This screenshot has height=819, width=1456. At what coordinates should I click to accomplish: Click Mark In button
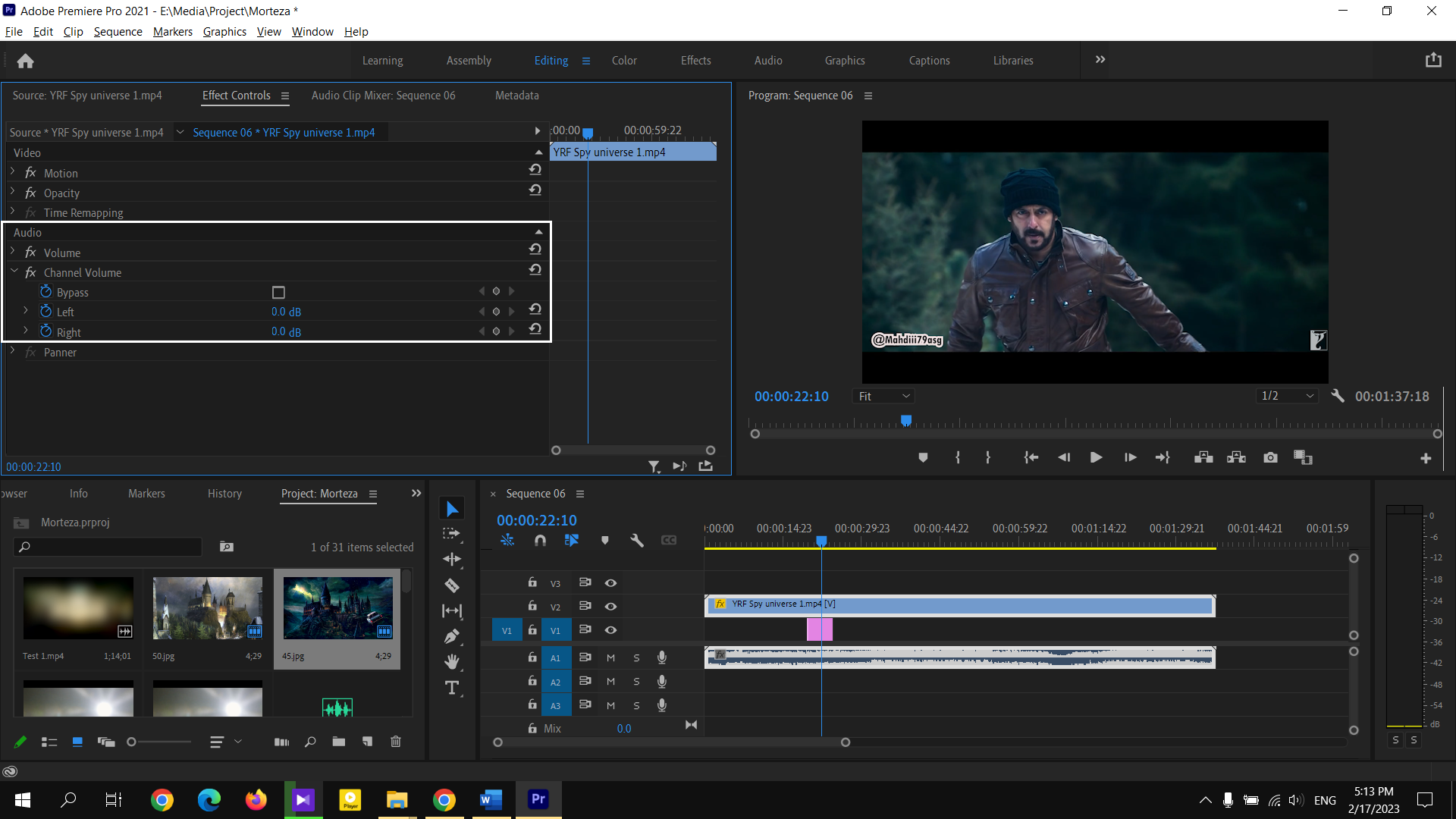(x=958, y=457)
